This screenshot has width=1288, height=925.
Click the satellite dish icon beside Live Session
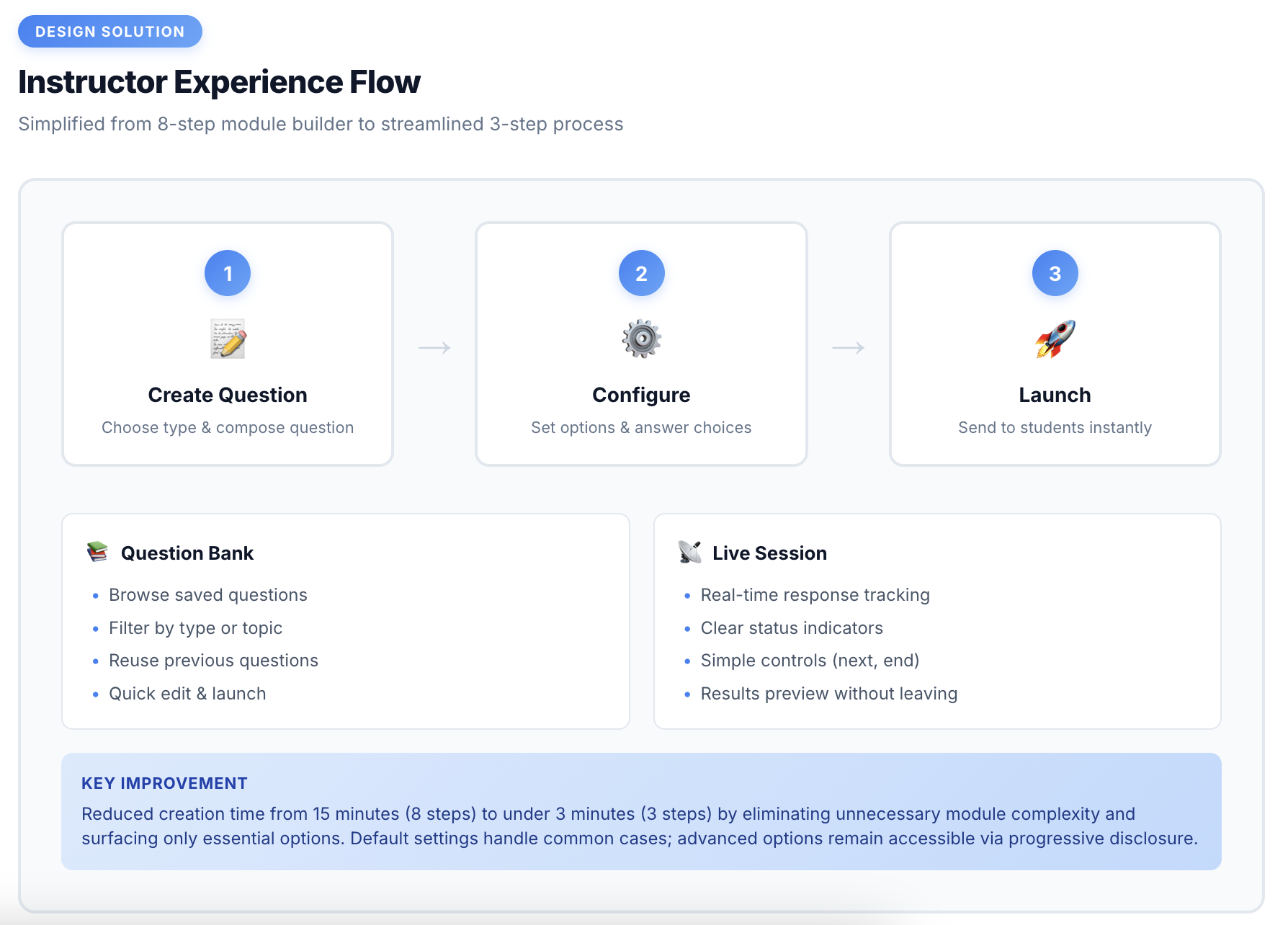tap(689, 552)
